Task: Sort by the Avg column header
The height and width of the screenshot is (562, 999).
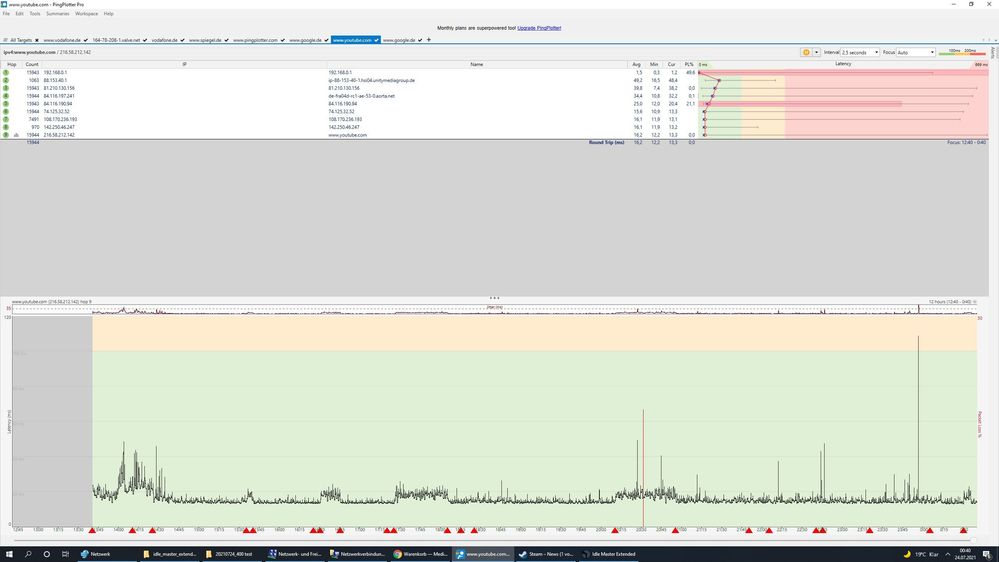Action: 636,64
